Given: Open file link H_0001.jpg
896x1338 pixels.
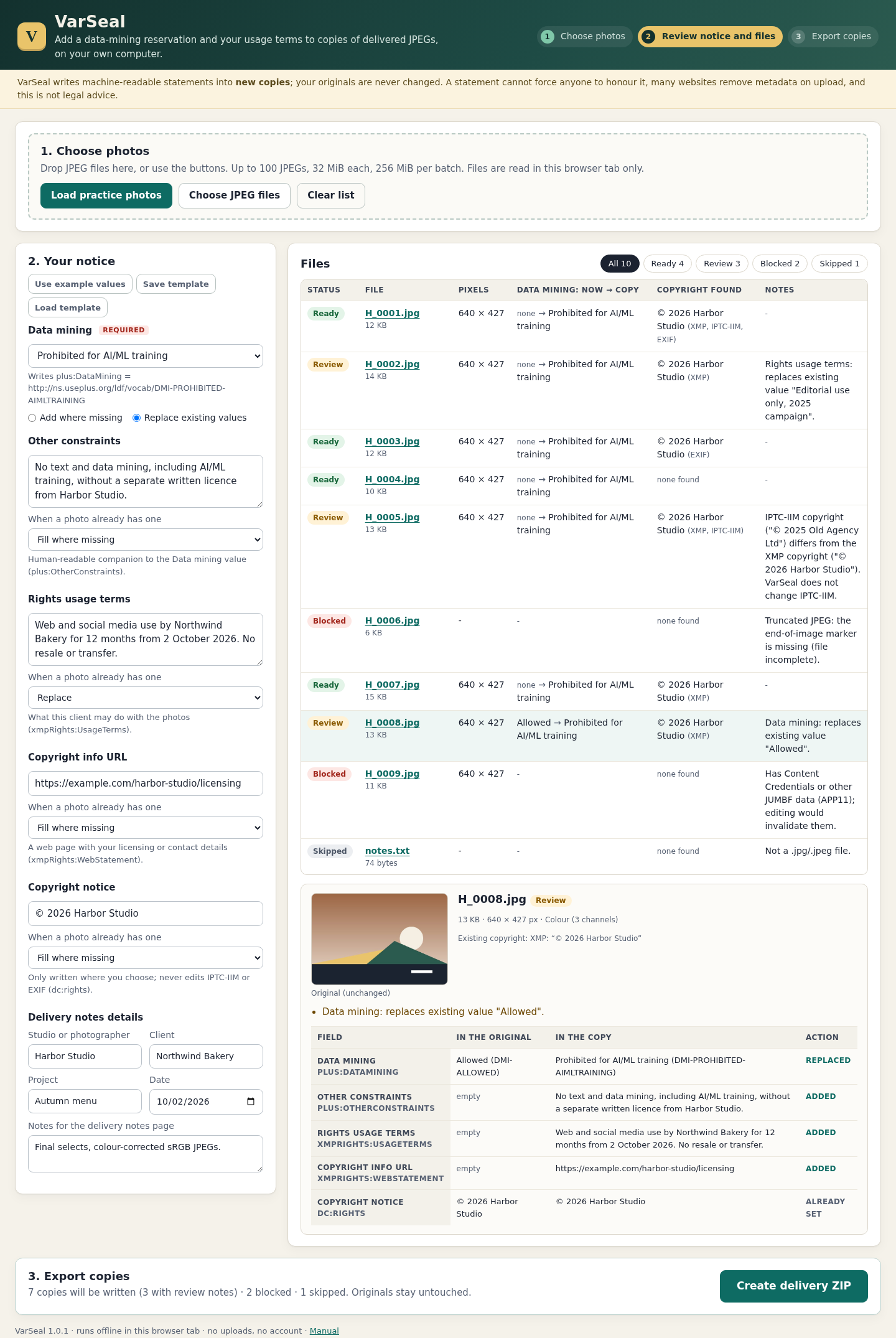Looking at the screenshot, I should 392,313.
